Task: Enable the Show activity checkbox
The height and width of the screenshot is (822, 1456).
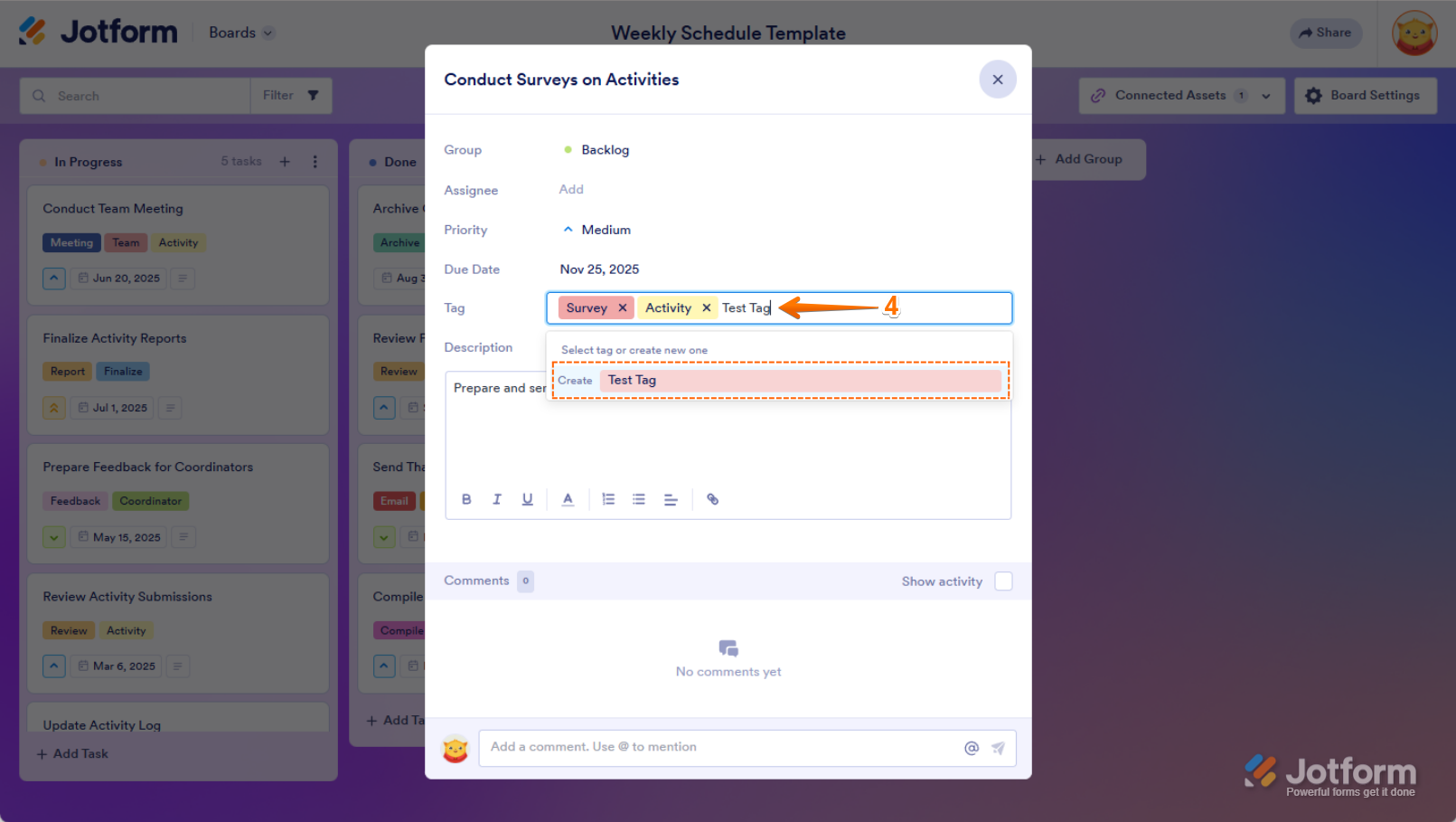Action: (1002, 581)
